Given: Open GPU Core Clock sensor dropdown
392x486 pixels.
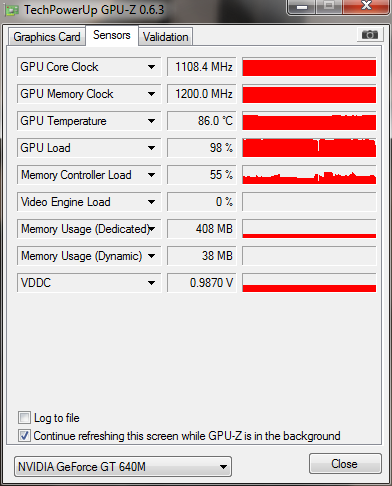Looking at the screenshot, I should pyautogui.click(x=151, y=67).
